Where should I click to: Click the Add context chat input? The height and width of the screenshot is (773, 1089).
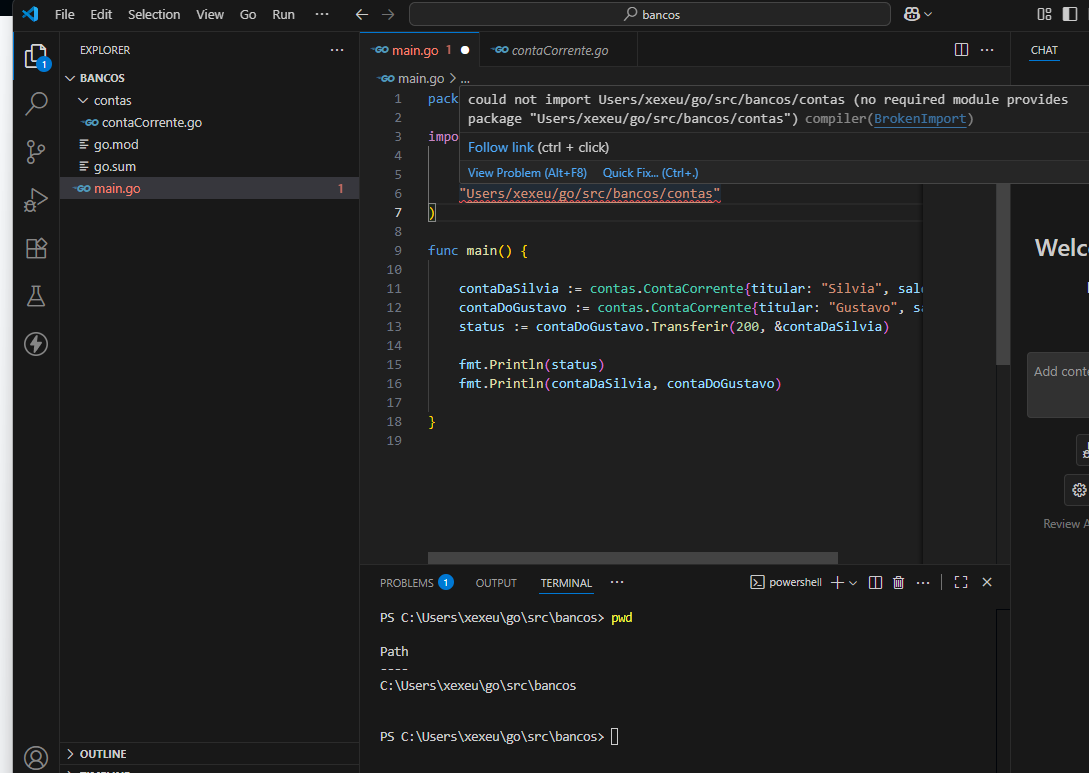[1058, 385]
